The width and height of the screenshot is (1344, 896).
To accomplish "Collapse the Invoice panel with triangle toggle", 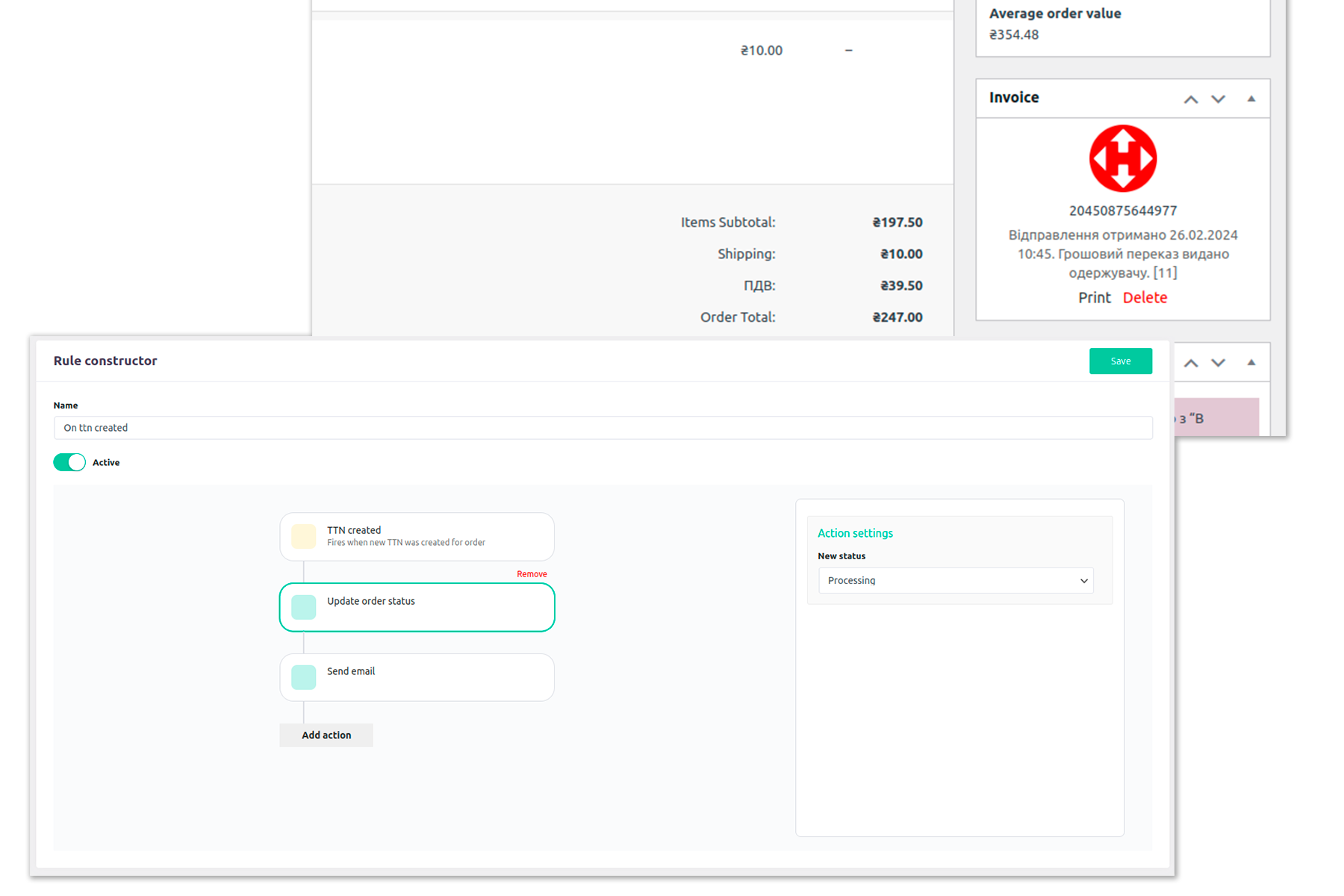I will (x=1251, y=99).
